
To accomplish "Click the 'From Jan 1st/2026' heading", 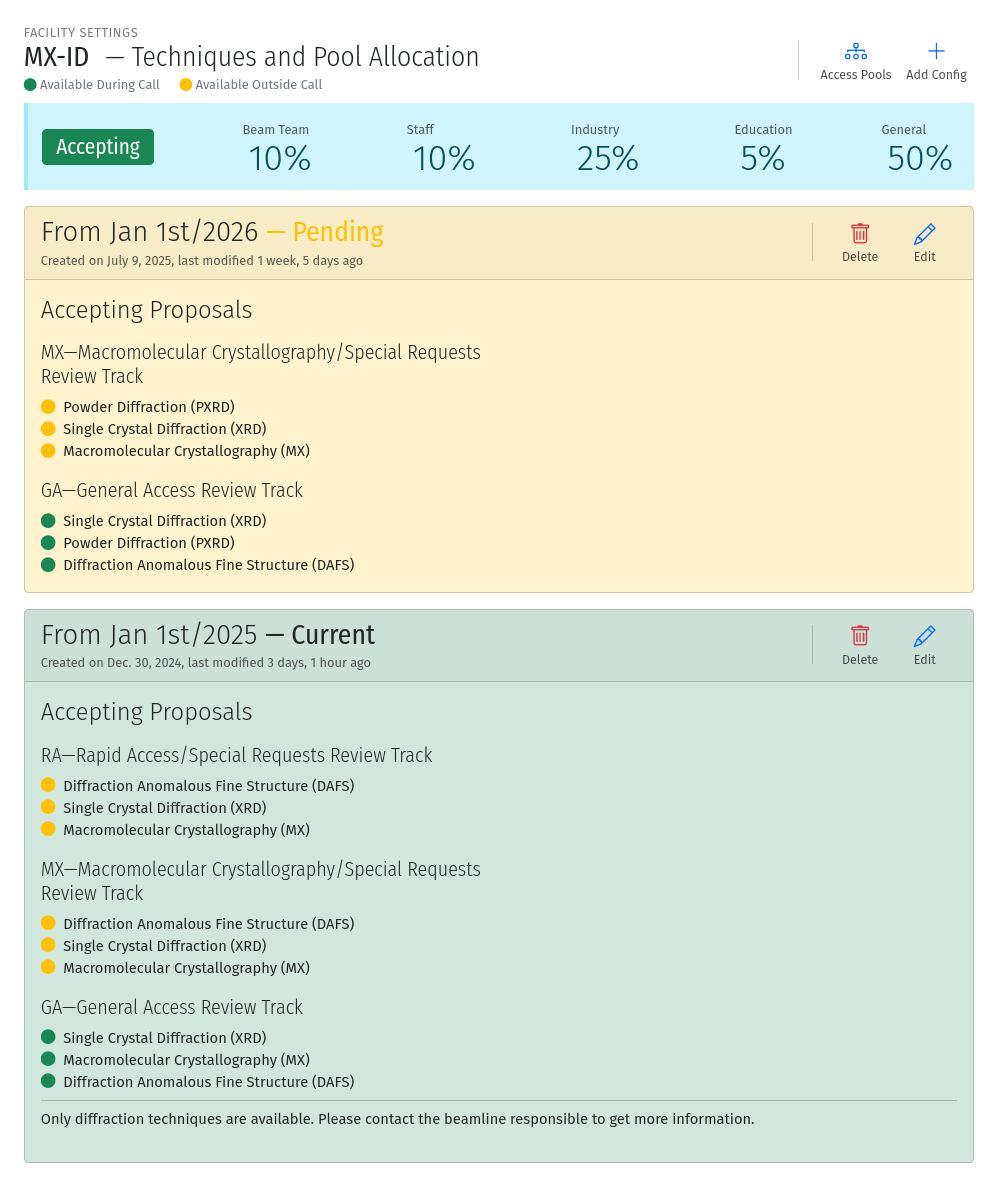I will pos(149,232).
